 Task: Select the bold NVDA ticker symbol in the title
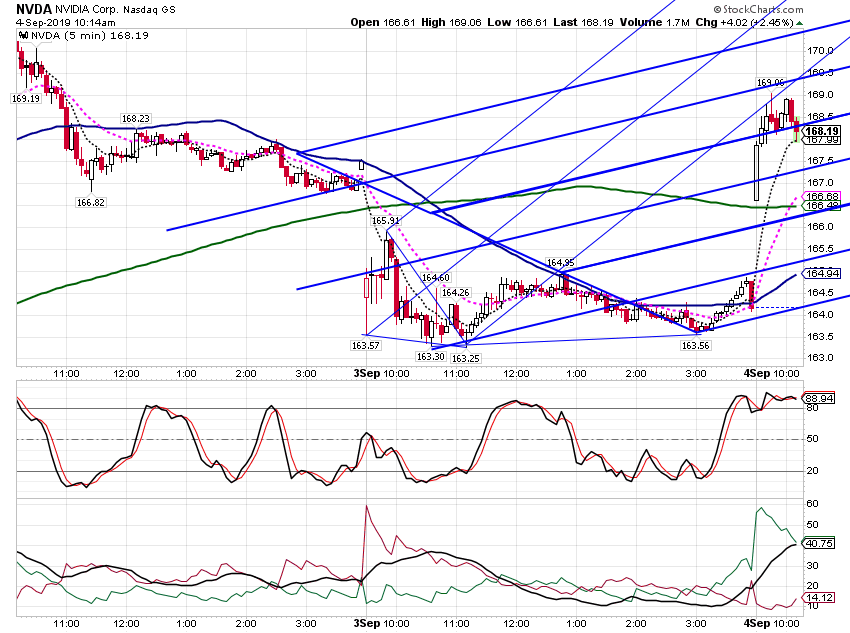pyautogui.click(x=34, y=9)
